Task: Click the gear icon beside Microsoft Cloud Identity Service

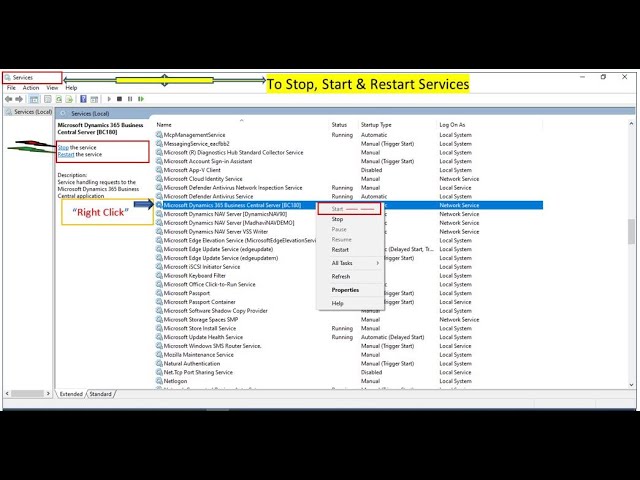Action: coord(159,179)
